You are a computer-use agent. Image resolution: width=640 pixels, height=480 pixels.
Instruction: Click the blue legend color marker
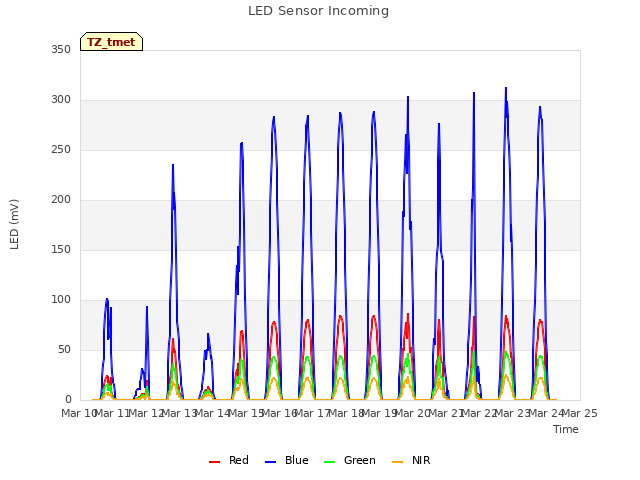point(271,462)
